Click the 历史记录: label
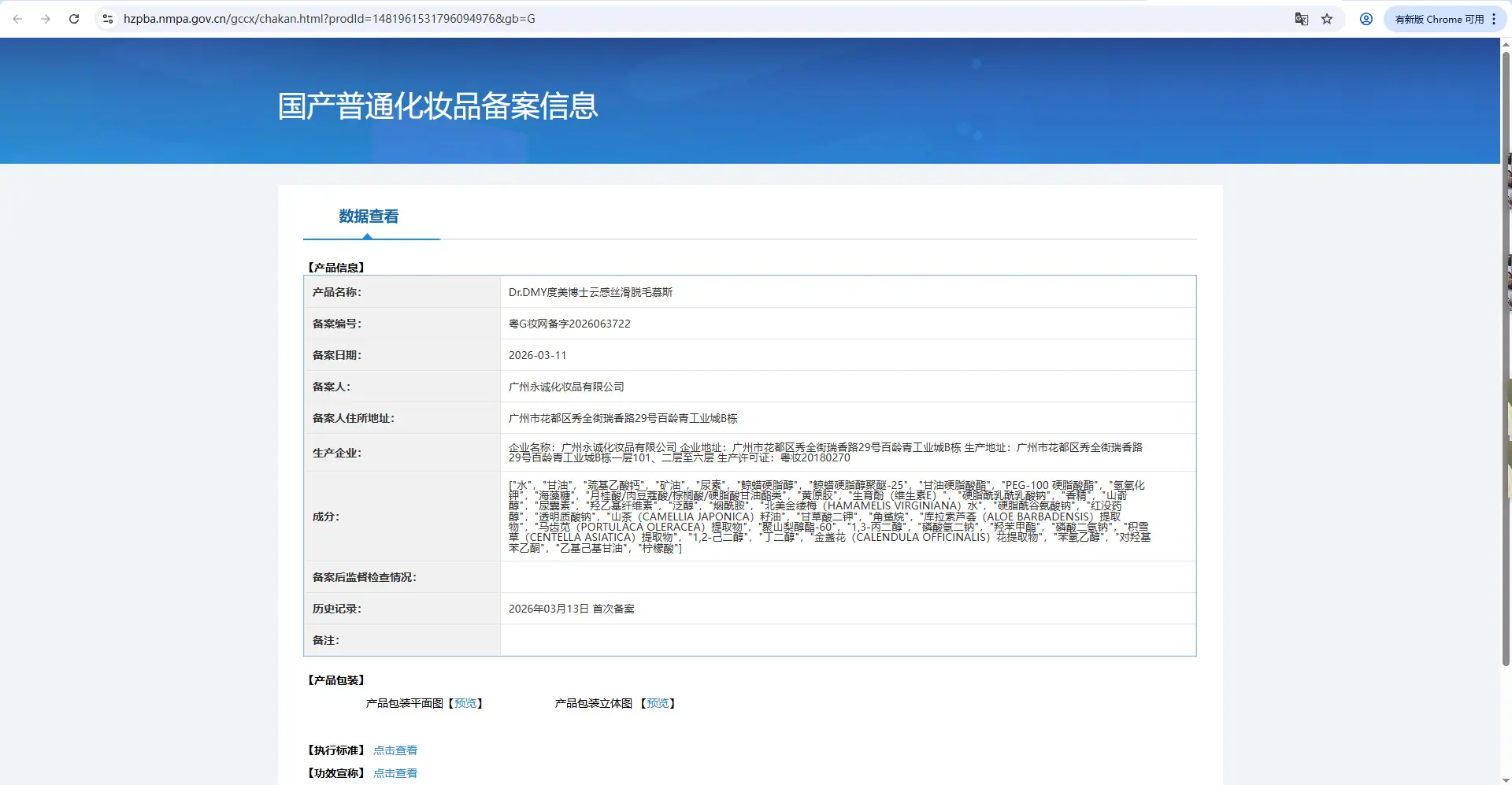Screen dimensions: 1512x785 (x=336, y=609)
